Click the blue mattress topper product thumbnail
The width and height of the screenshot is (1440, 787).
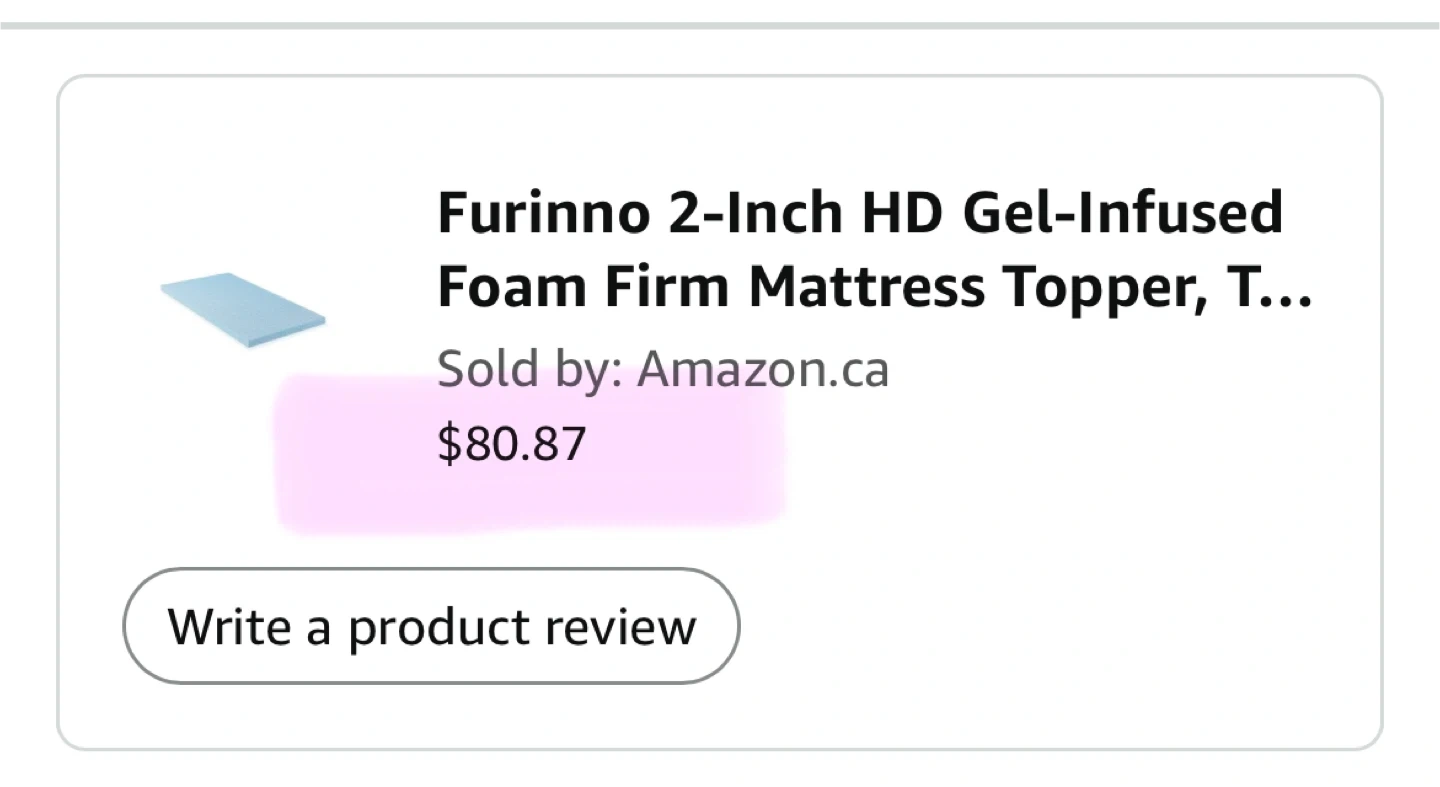click(243, 309)
